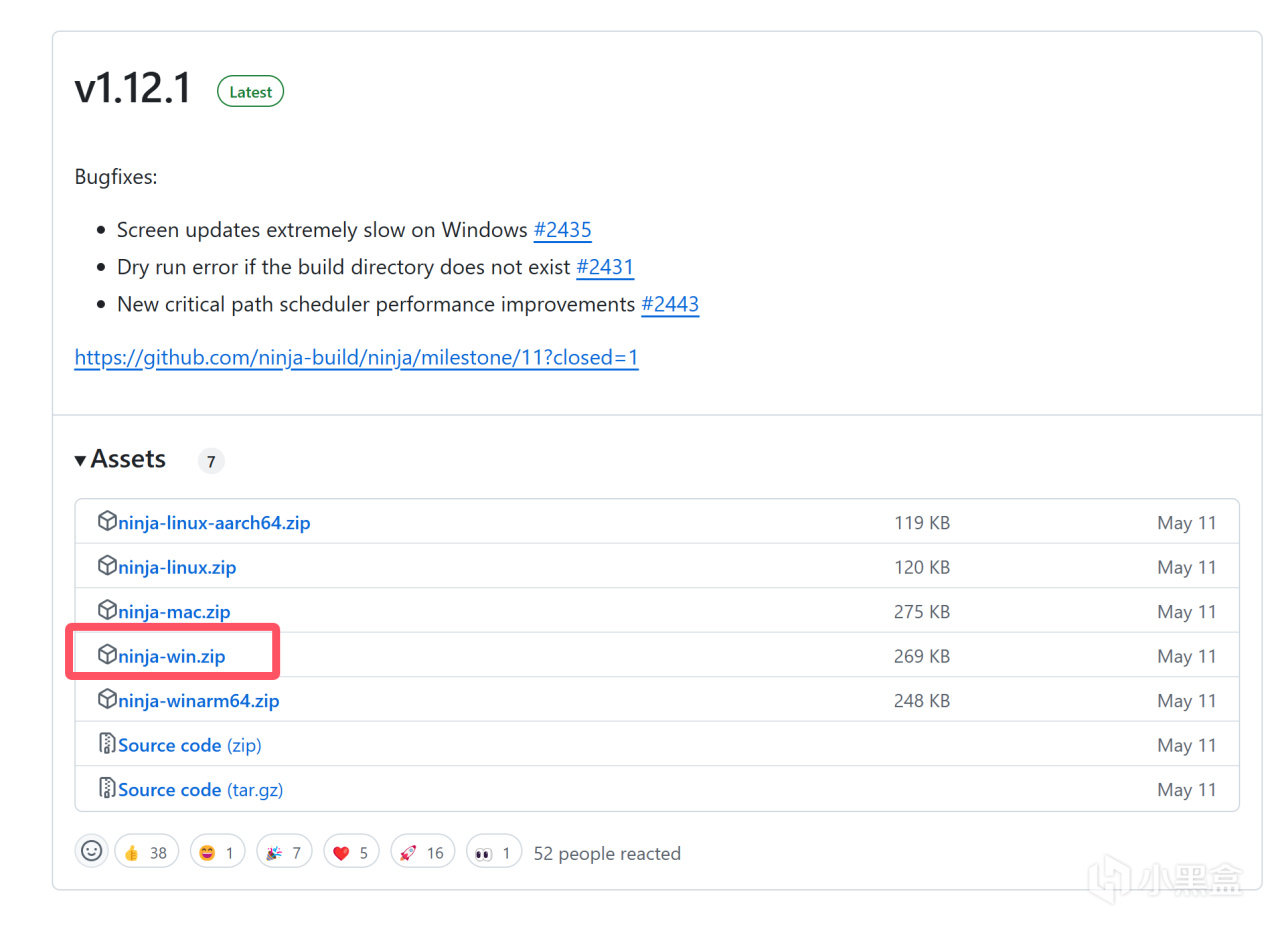Click the green Latest badge
This screenshot has width=1280, height=927.
tap(251, 92)
